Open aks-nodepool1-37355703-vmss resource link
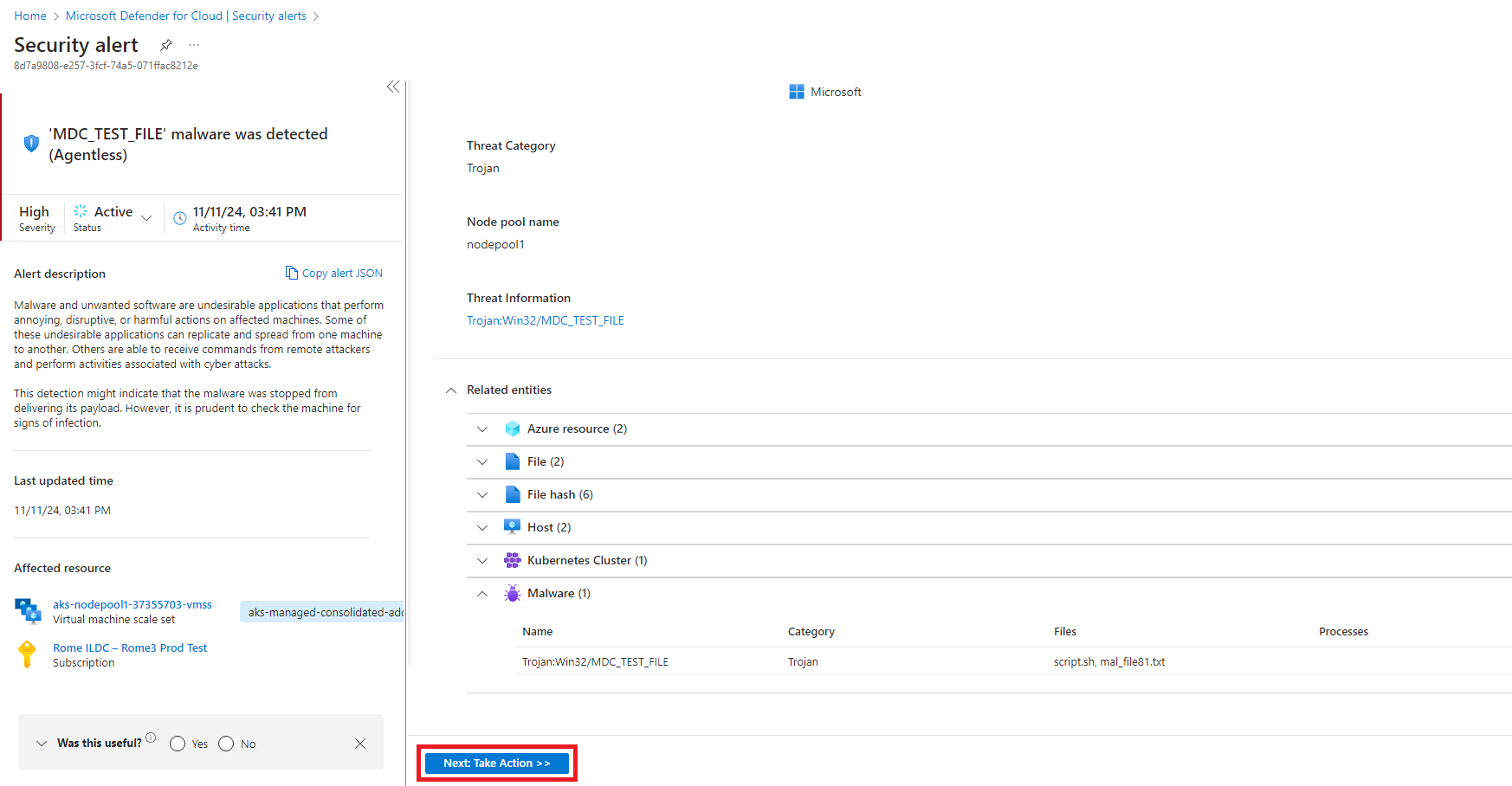This screenshot has width=1512, height=786. (x=132, y=604)
